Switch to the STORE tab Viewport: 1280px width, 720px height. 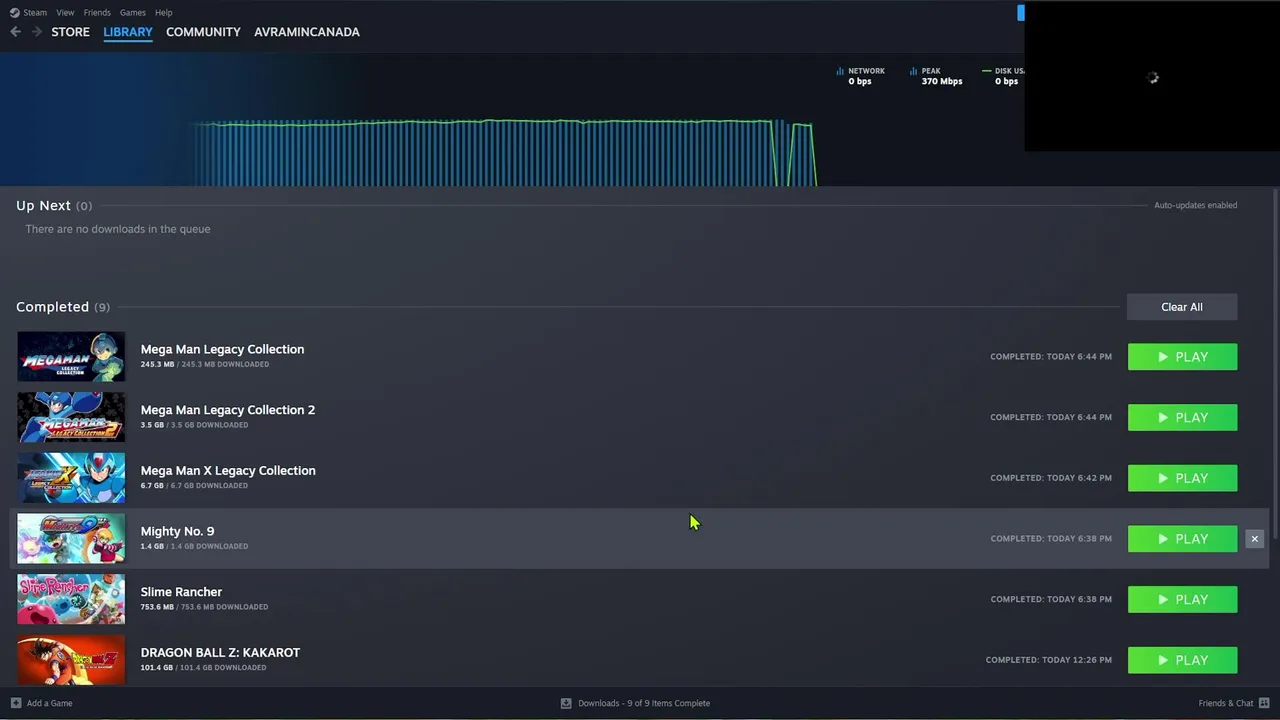70,32
